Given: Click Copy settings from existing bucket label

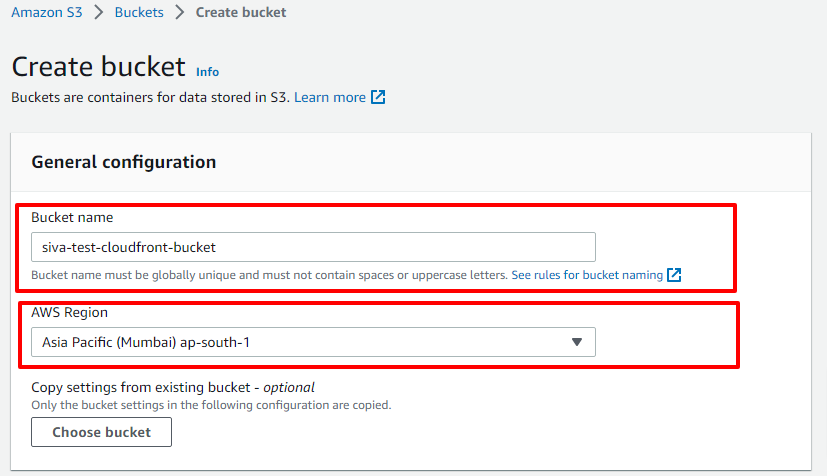Looking at the screenshot, I should (172, 387).
